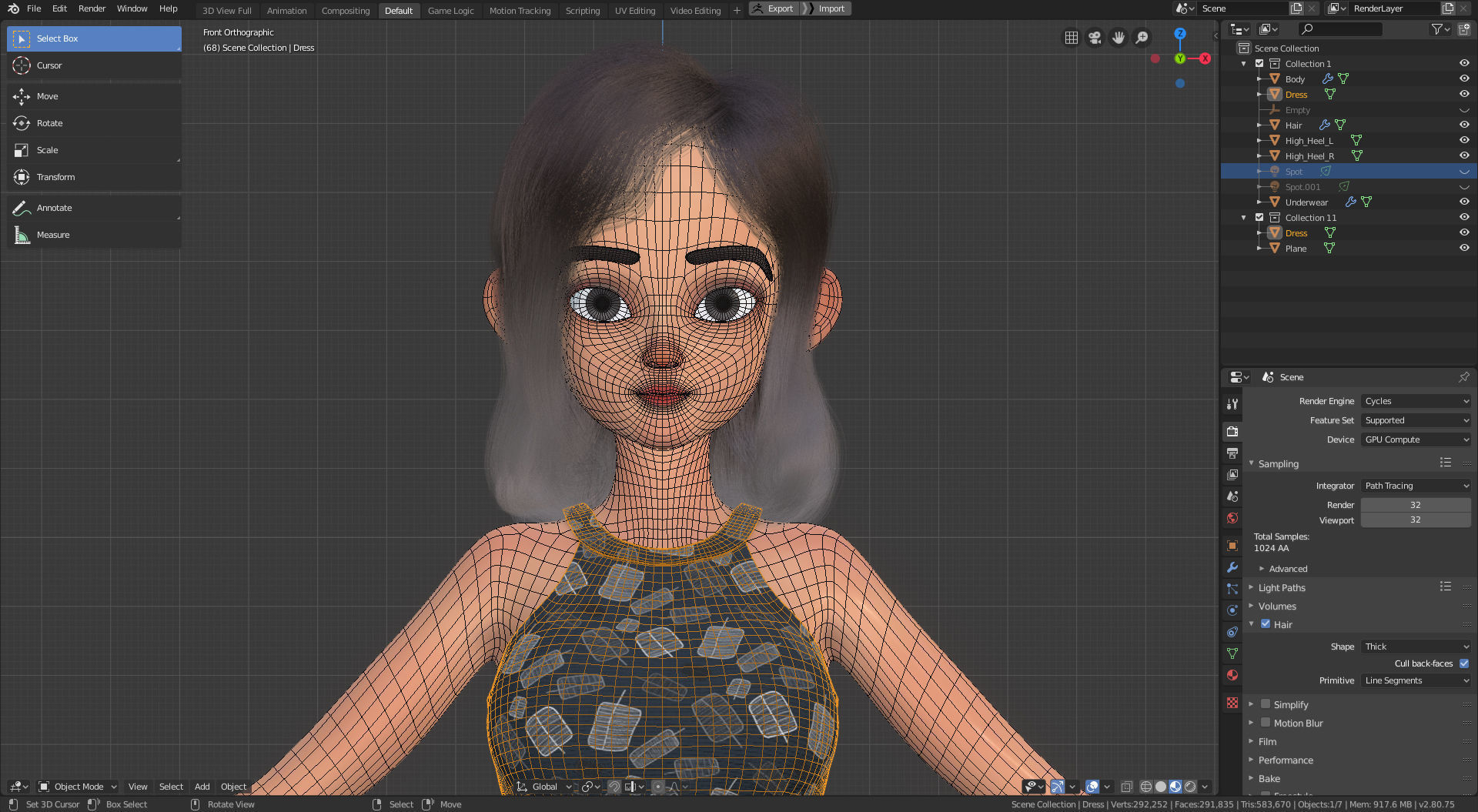Click the Export button
The height and width of the screenshot is (812, 1478).
click(x=773, y=8)
